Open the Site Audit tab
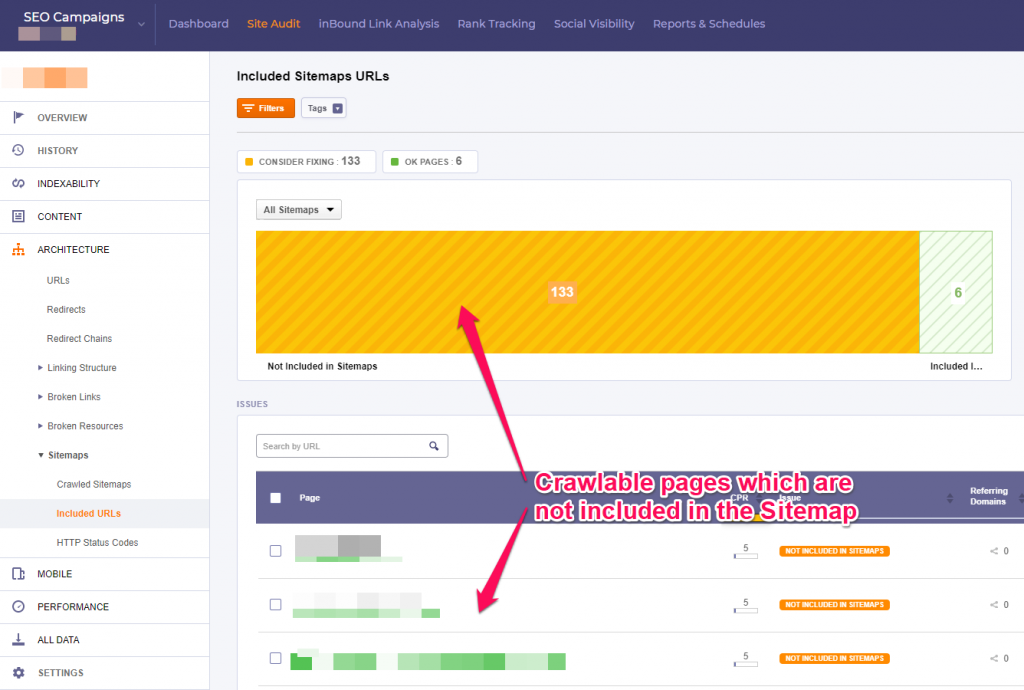Image resolution: width=1024 pixels, height=690 pixels. [x=274, y=24]
